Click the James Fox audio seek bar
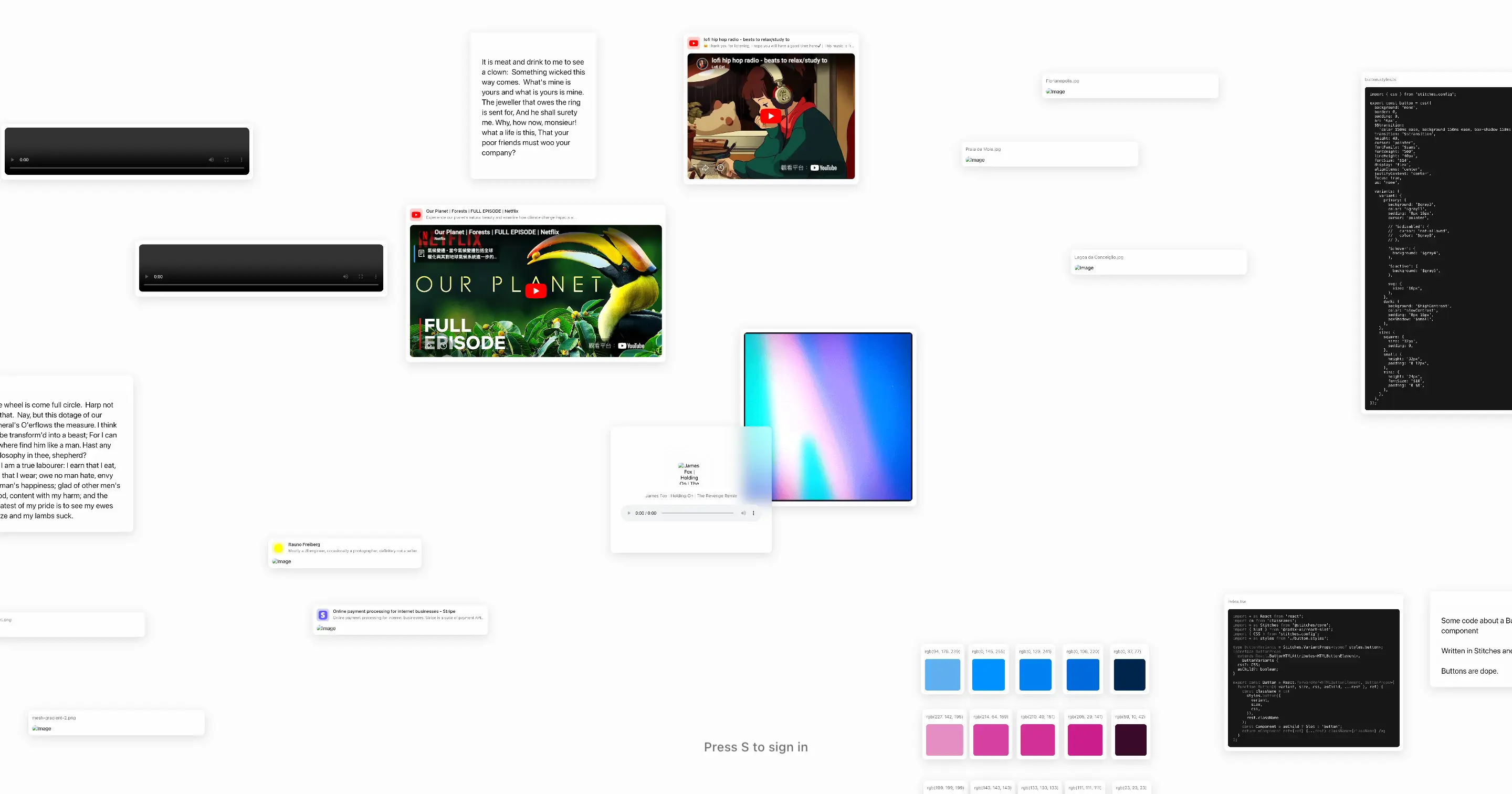 pyautogui.click(x=698, y=513)
